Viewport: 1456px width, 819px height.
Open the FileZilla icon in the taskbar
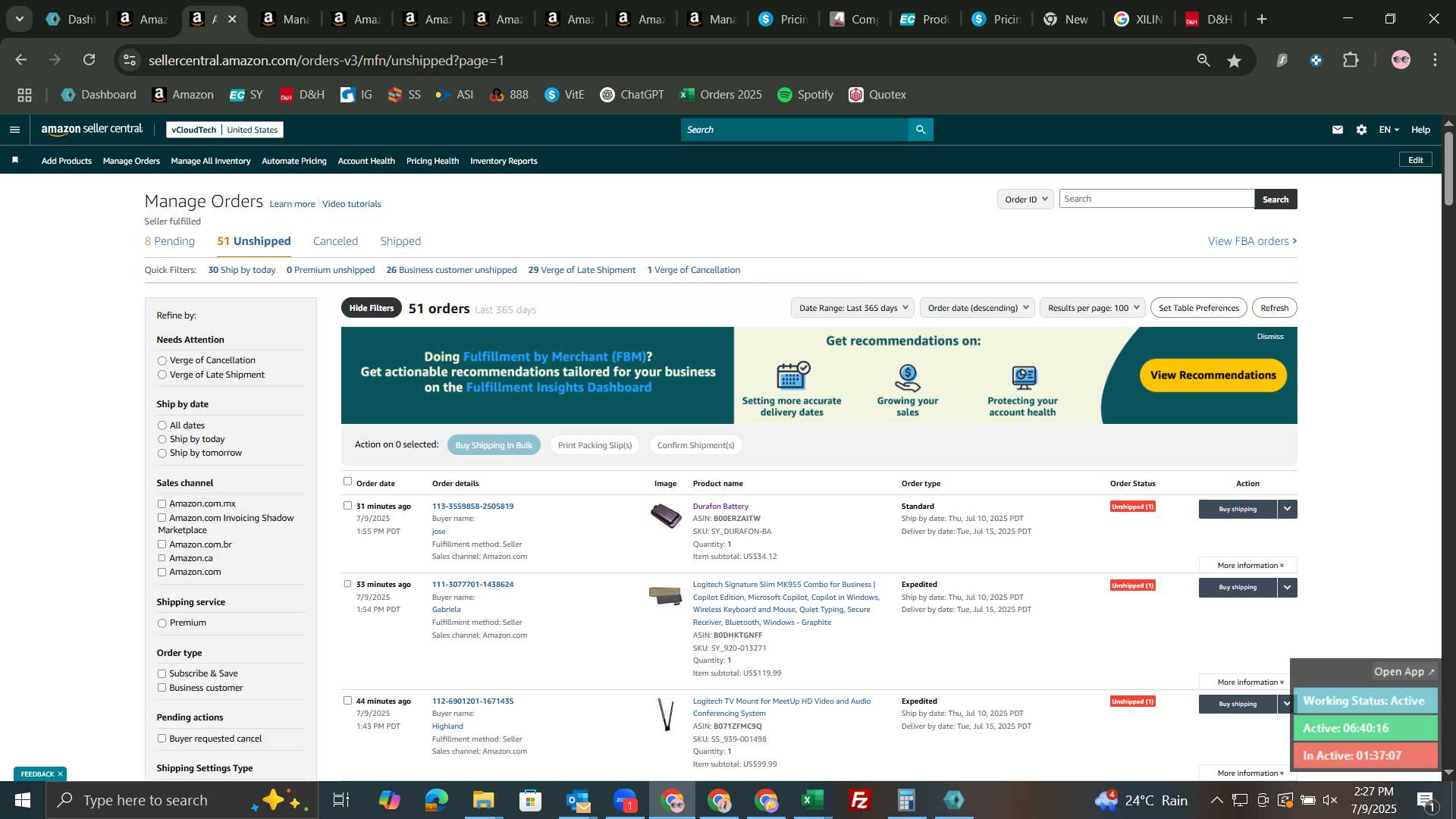(x=859, y=800)
